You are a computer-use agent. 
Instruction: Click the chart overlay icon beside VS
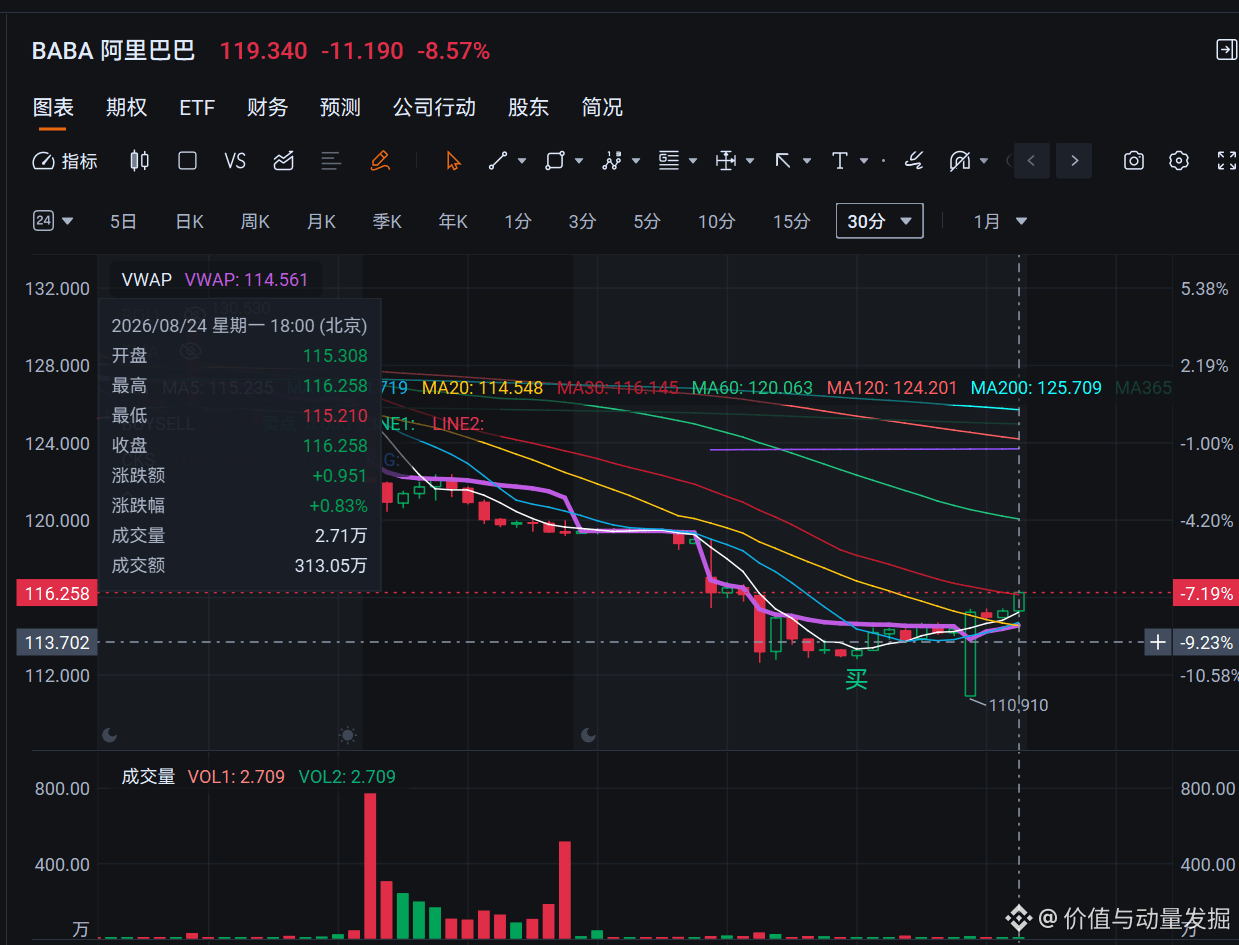[284, 161]
